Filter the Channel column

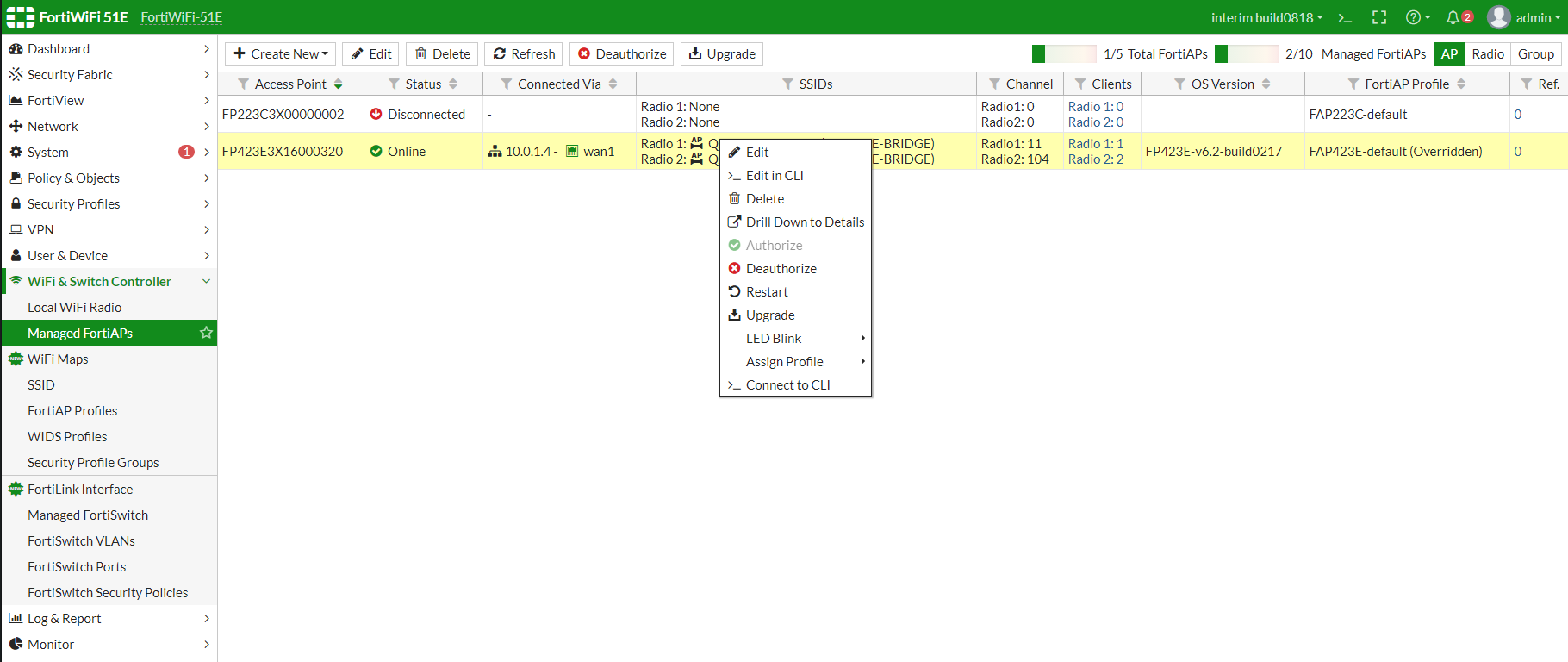pyautogui.click(x=995, y=84)
